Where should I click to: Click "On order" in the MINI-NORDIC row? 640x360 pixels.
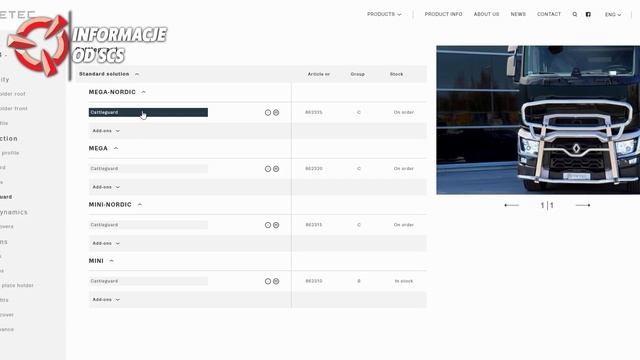(x=404, y=225)
